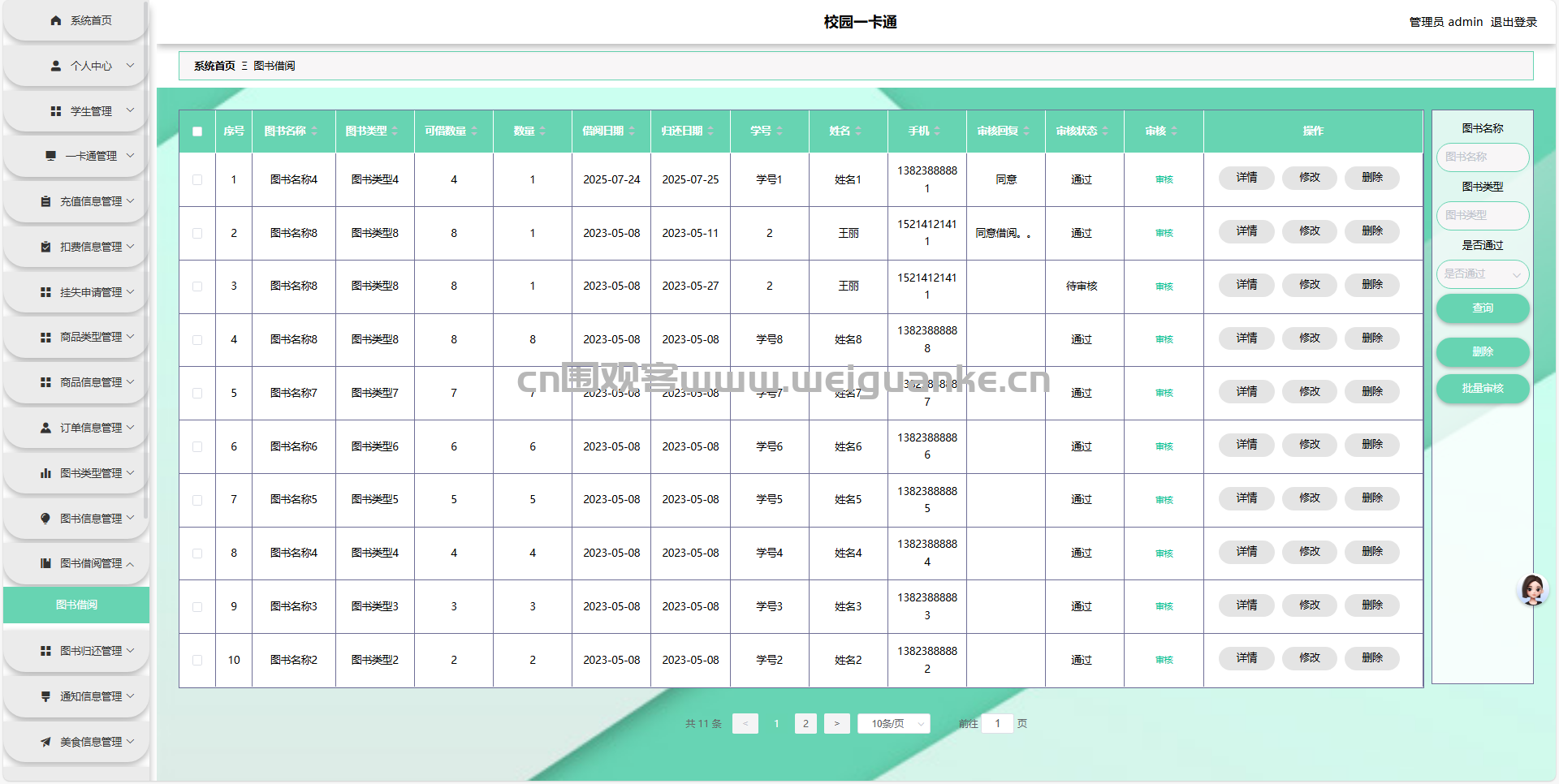1559x784 pixels.
Task: Click the clipboard icon beside 充值信息管理
Action: [x=45, y=201]
